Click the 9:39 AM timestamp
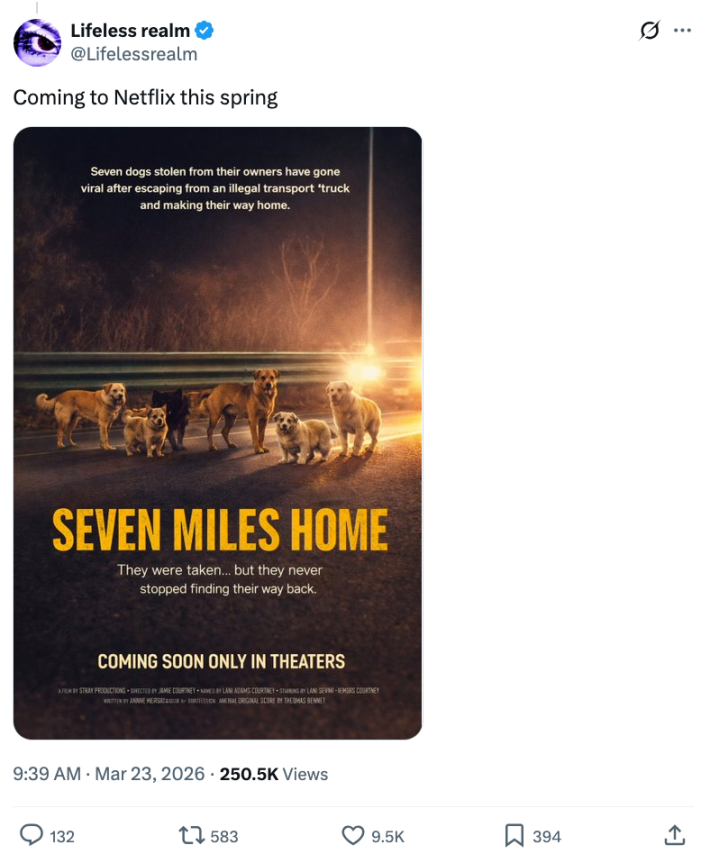The image size is (710, 863). coord(46,774)
